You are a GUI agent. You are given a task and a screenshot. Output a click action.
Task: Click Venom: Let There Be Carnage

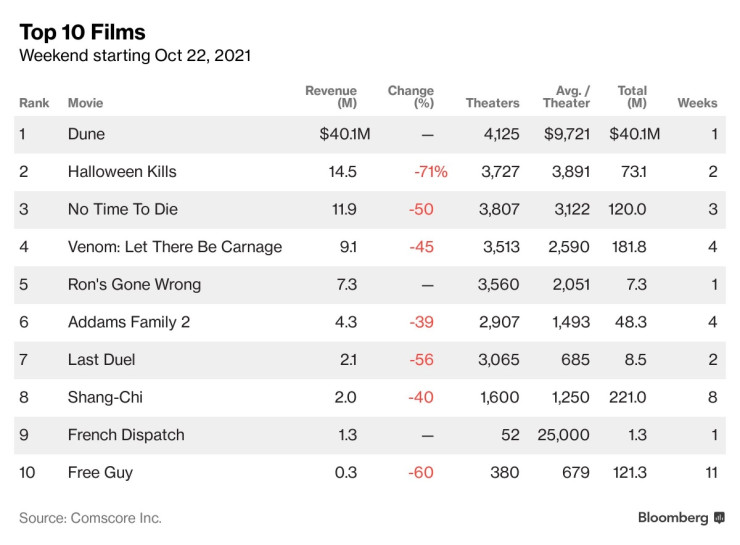point(175,247)
